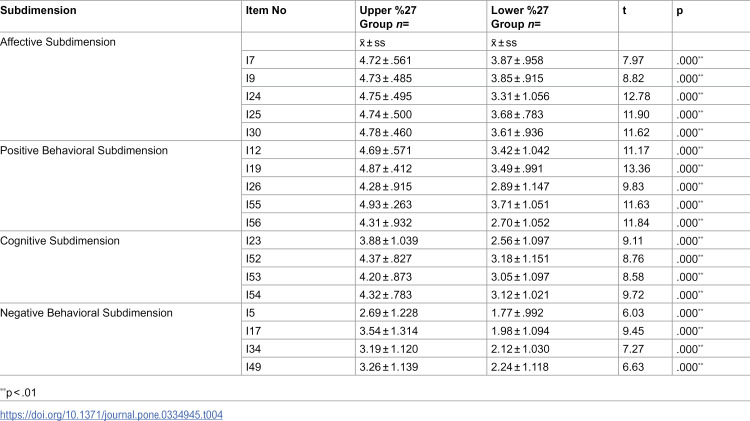This screenshot has width=750, height=421.
Task: Click the p column header
Action: point(680,11)
